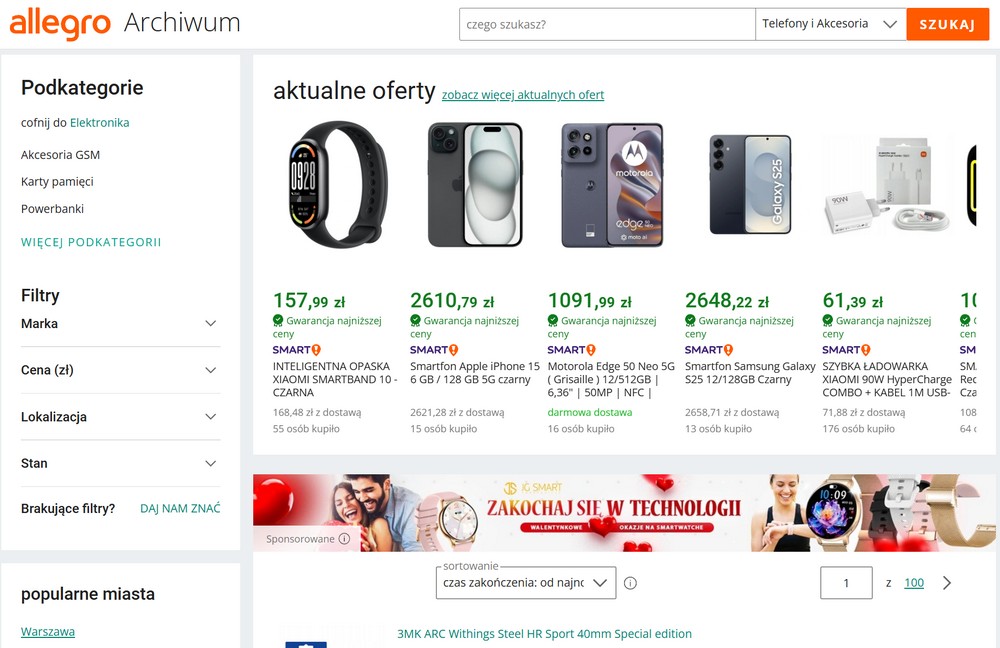Open zobacz więcej aktualnych ofert link
The image size is (1000, 648).
[523, 94]
